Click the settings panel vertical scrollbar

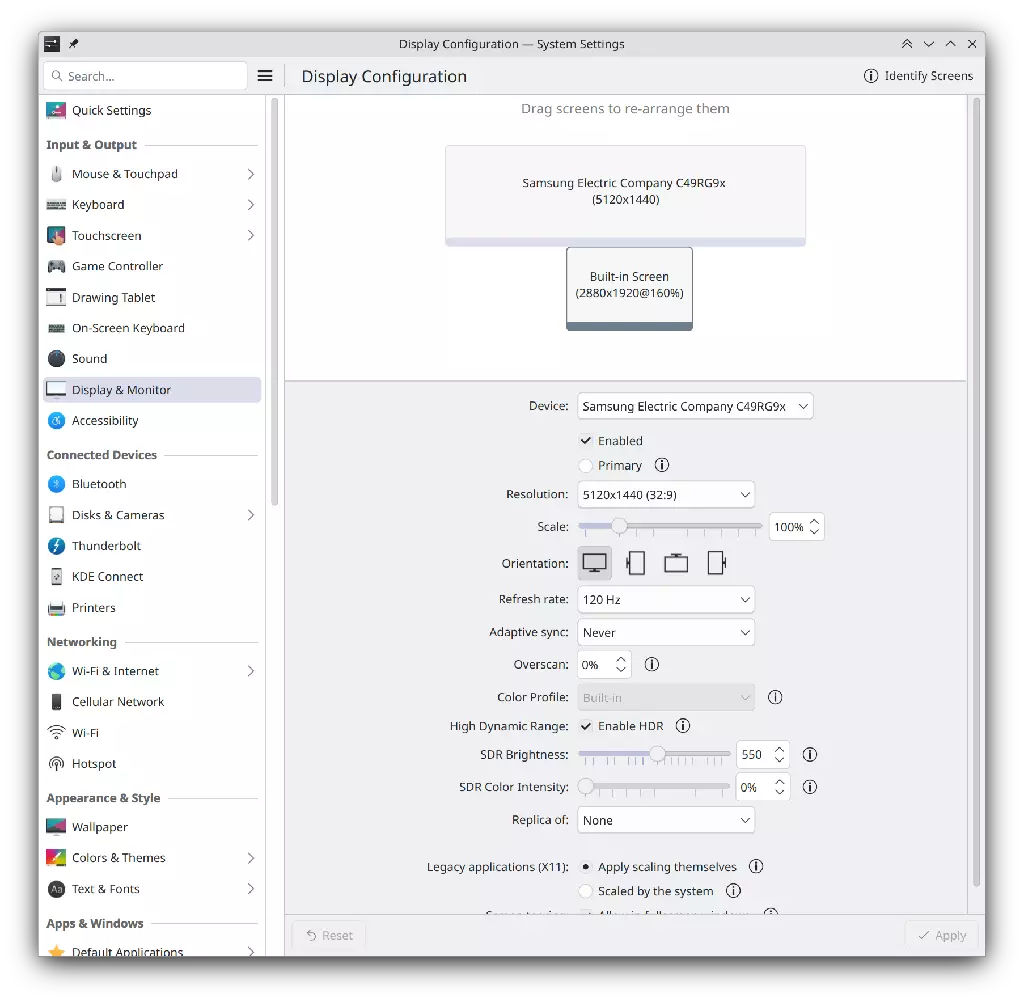pyautogui.click(x=977, y=492)
